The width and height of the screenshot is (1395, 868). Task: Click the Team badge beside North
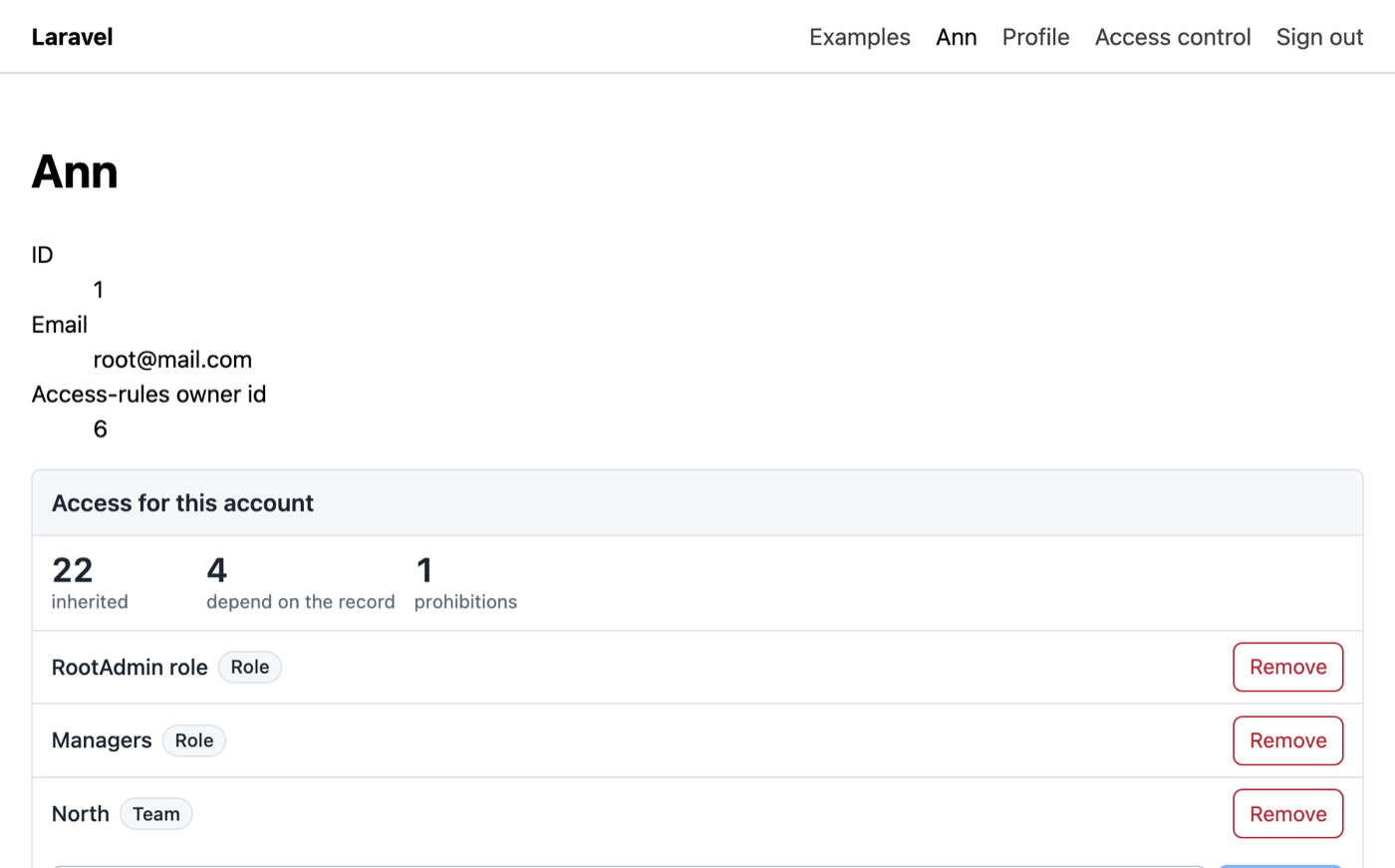156,814
